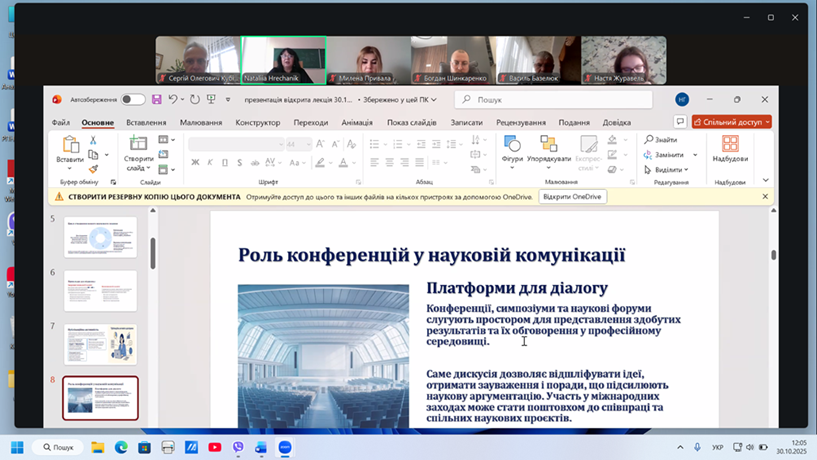The width and height of the screenshot is (817, 460).
Task: Open the comments icon near share button
Action: click(x=680, y=122)
